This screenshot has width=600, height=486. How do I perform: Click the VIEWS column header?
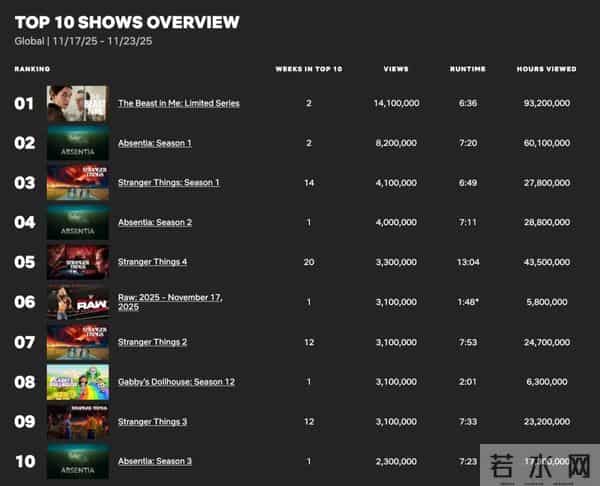coord(396,69)
